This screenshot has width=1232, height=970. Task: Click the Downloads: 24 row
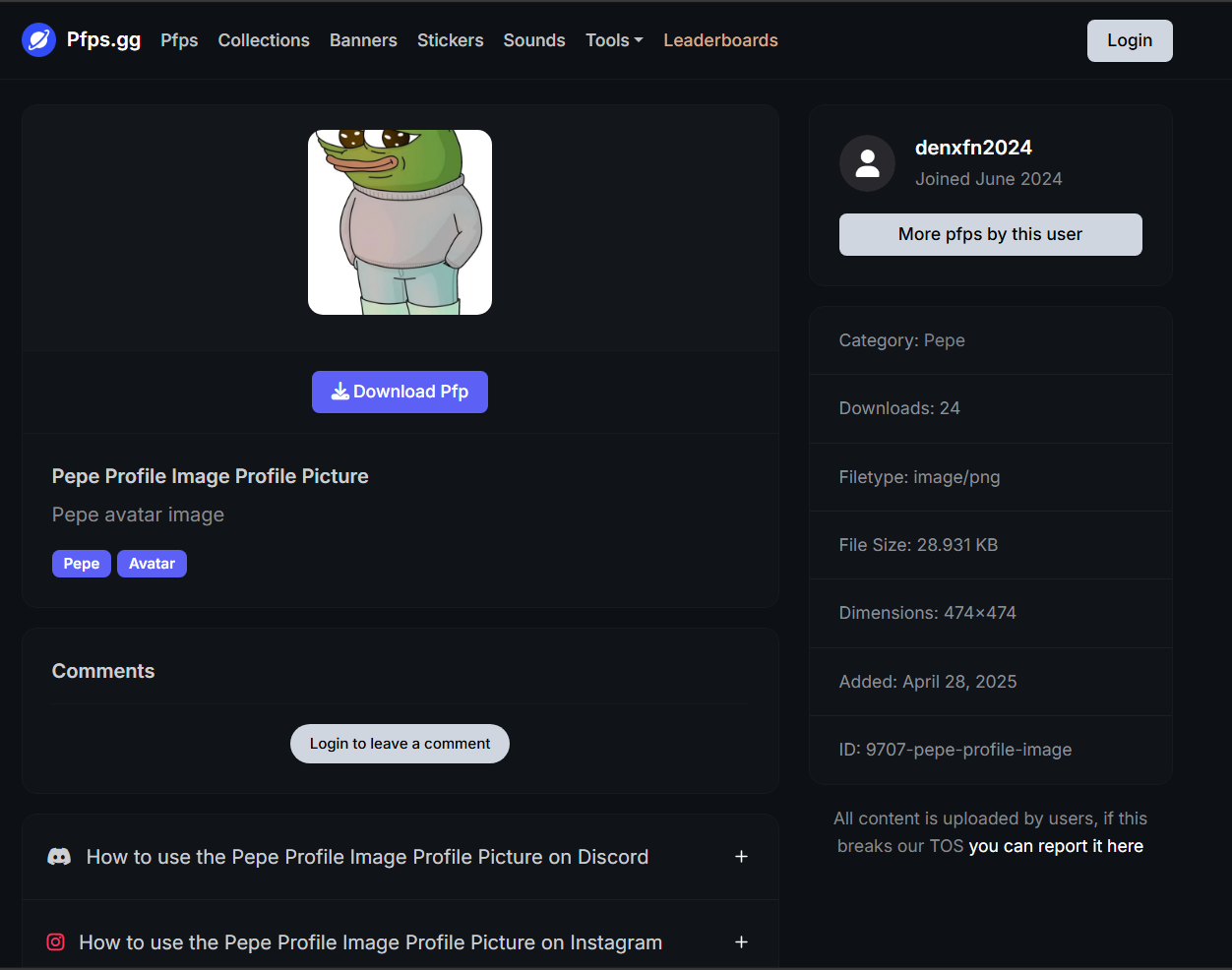point(990,408)
